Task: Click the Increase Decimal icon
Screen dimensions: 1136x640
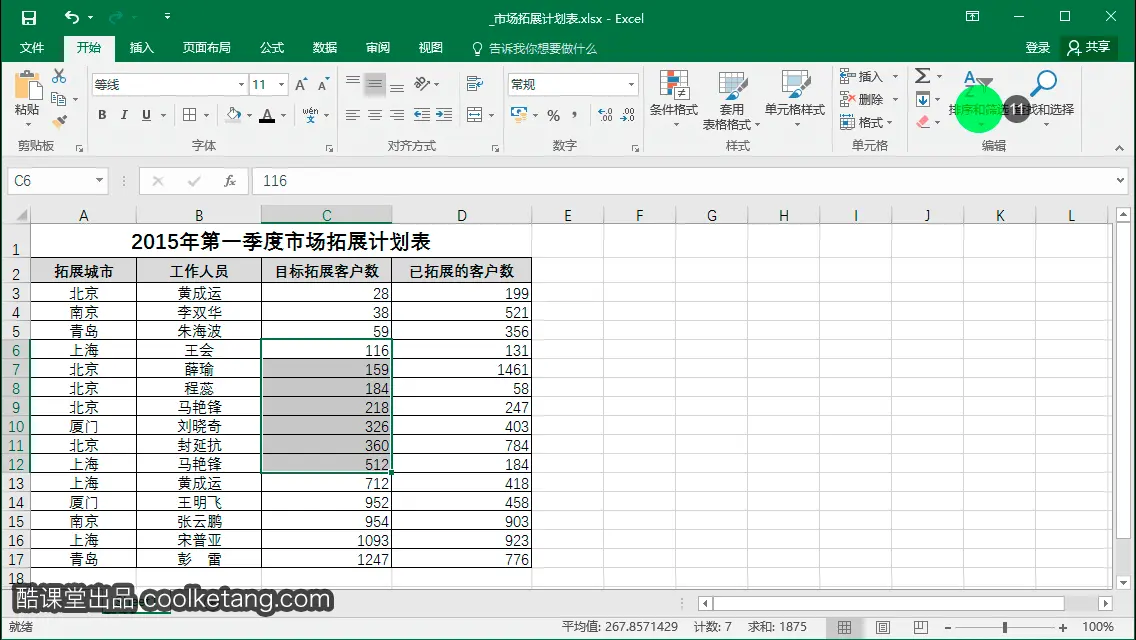Action: pos(605,115)
